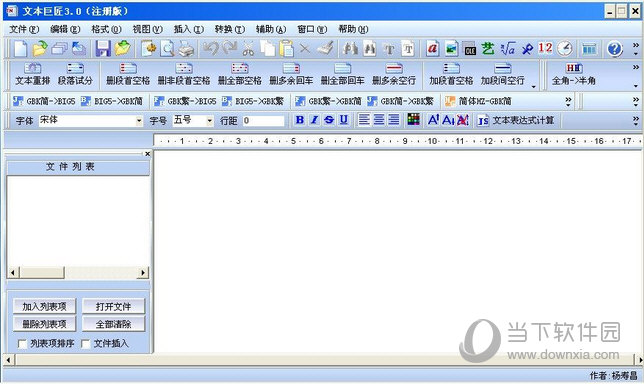Insert artistic text with the red 'a' icon
This screenshot has width=644, height=384.
point(432,48)
